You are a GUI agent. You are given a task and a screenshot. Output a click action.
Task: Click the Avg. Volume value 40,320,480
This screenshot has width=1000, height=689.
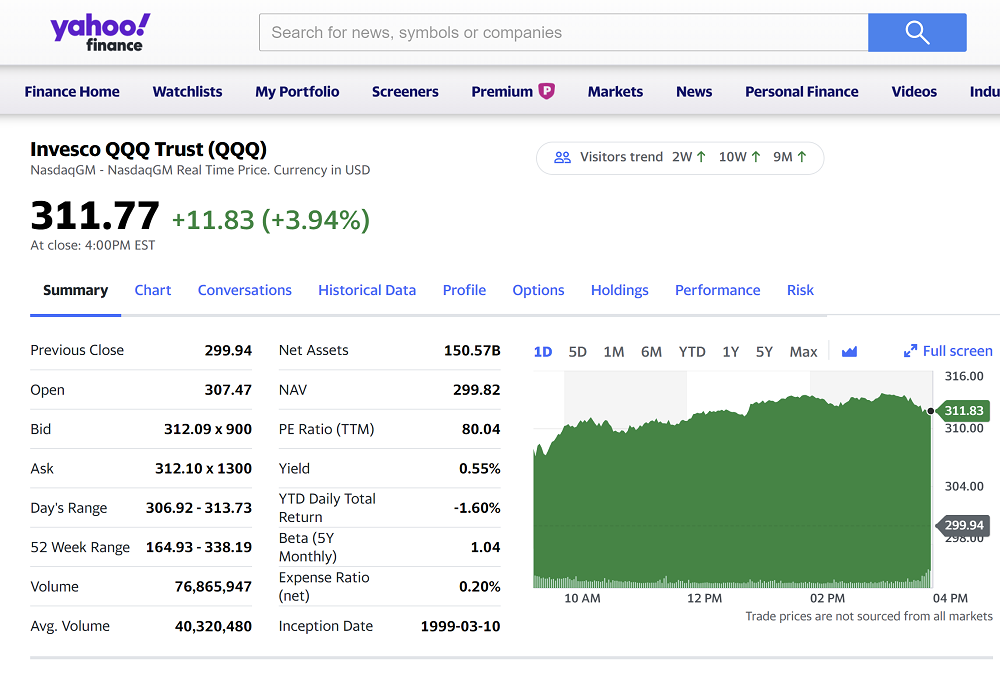[213, 626]
